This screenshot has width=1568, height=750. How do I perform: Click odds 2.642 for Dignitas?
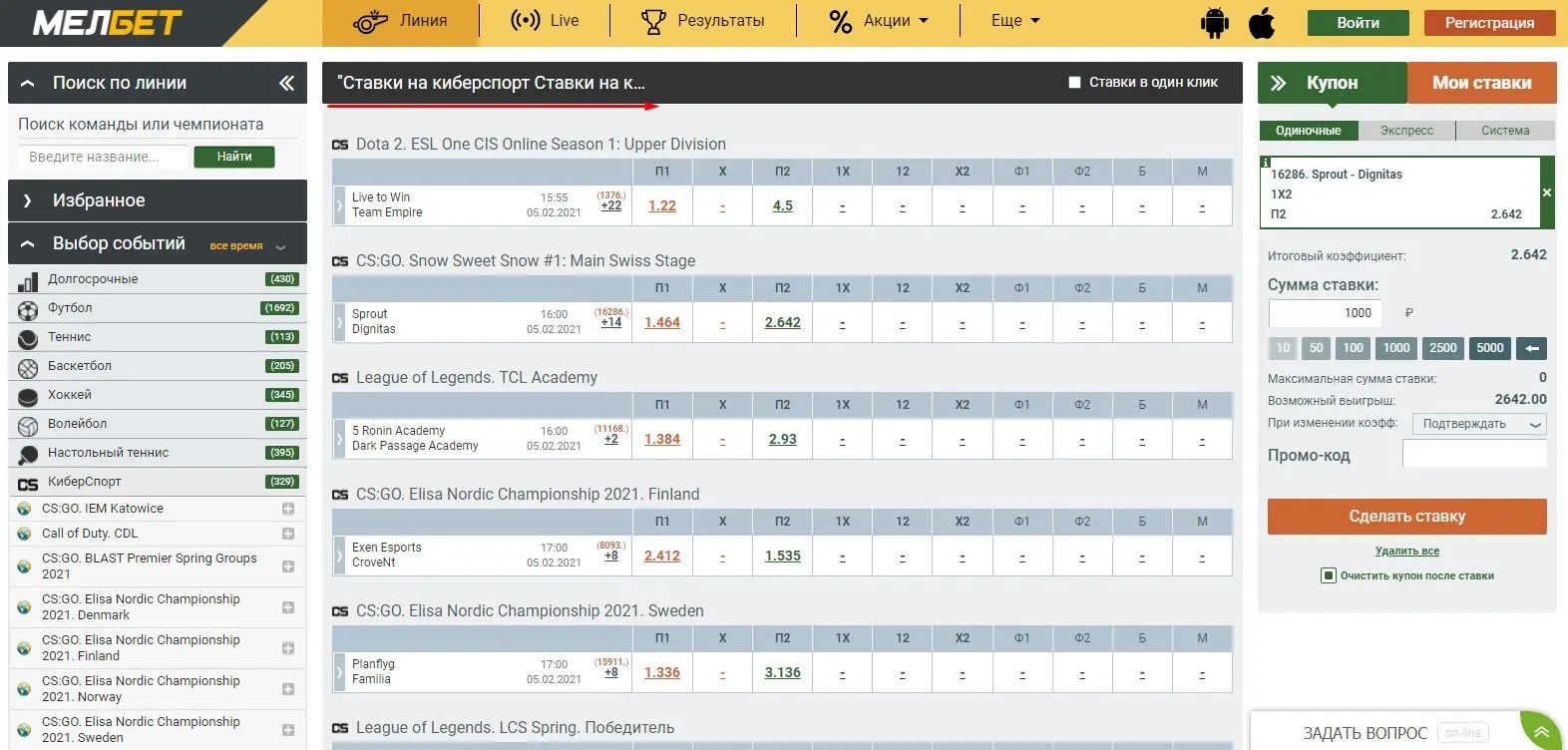(783, 322)
